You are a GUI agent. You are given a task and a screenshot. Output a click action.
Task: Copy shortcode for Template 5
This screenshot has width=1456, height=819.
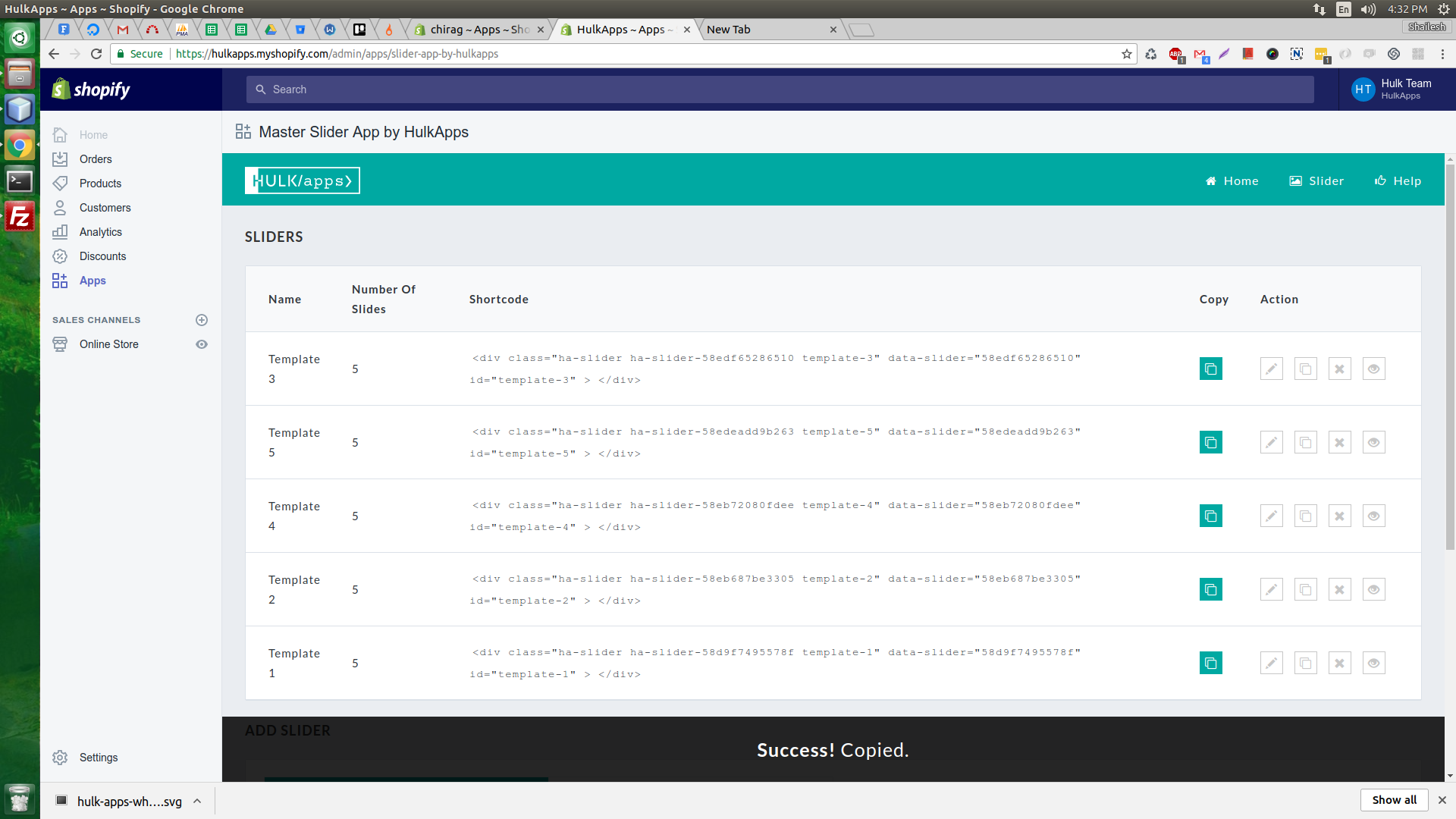tap(1210, 442)
